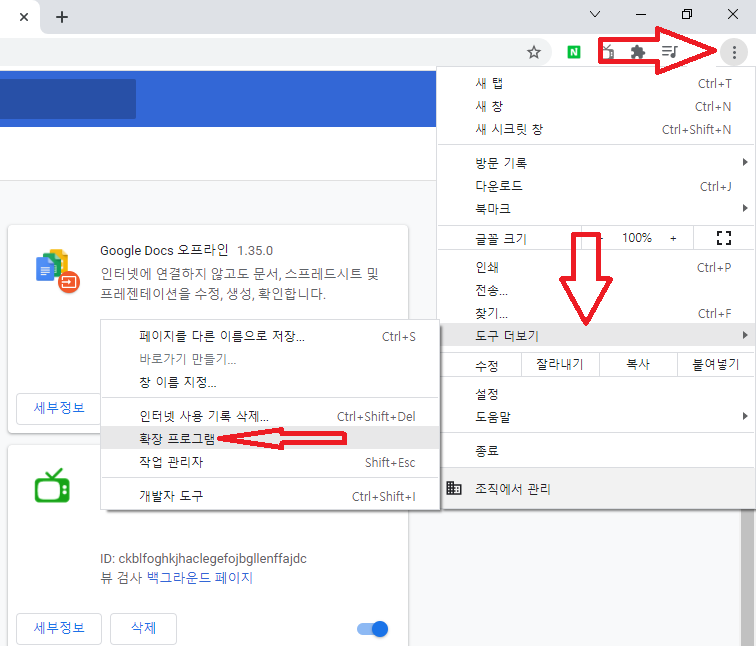The height and width of the screenshot is (646, 756).
Task: Click the green TV extension icon
Action: point(52,486)
